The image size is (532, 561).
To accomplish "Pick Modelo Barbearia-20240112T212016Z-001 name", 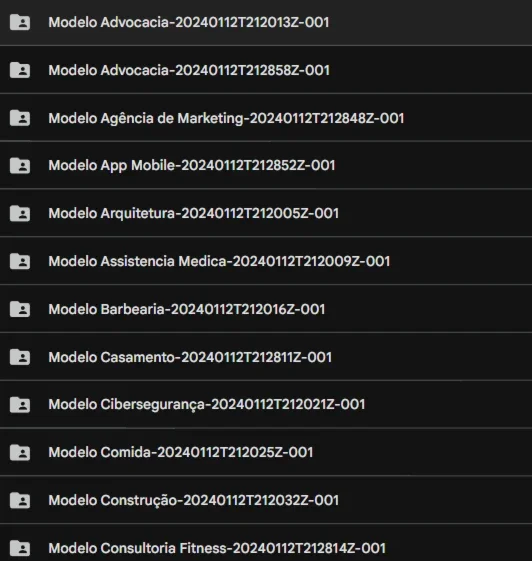I will [x=187, y=309].
